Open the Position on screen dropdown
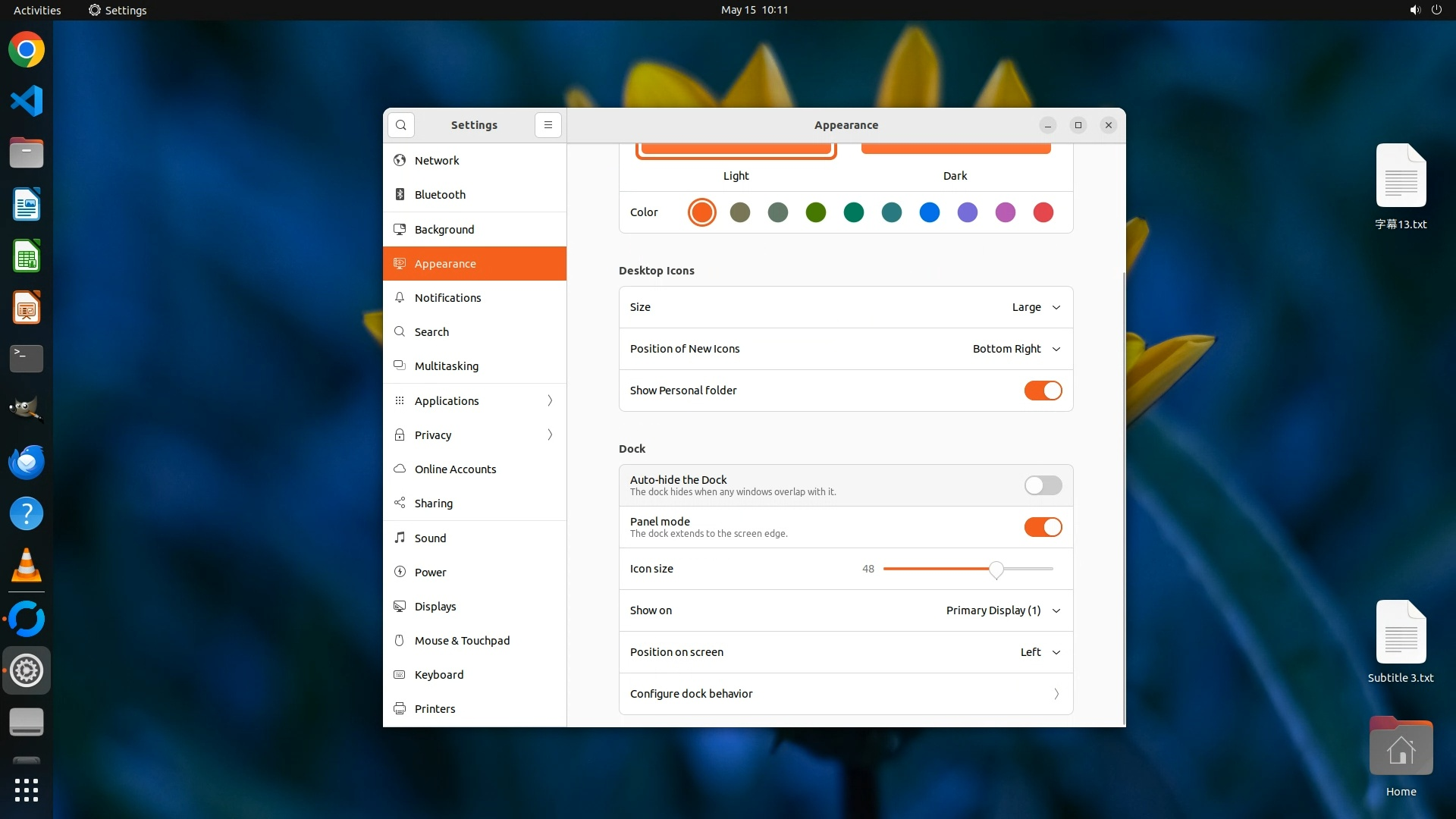Image resolution: width=1456 pixels, height=819 pixels. 1040,652
